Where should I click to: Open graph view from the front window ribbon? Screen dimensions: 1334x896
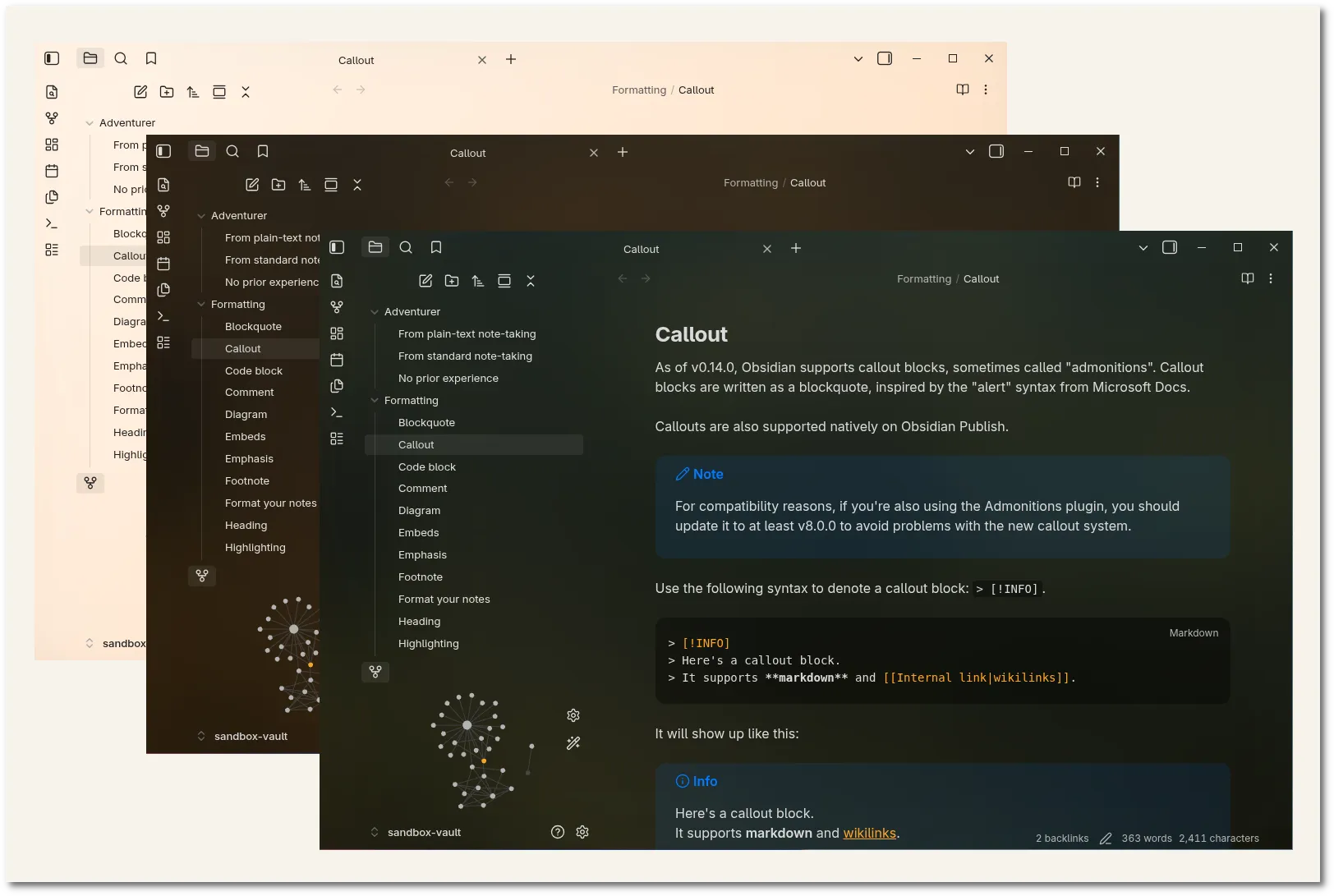click(337, 307)
